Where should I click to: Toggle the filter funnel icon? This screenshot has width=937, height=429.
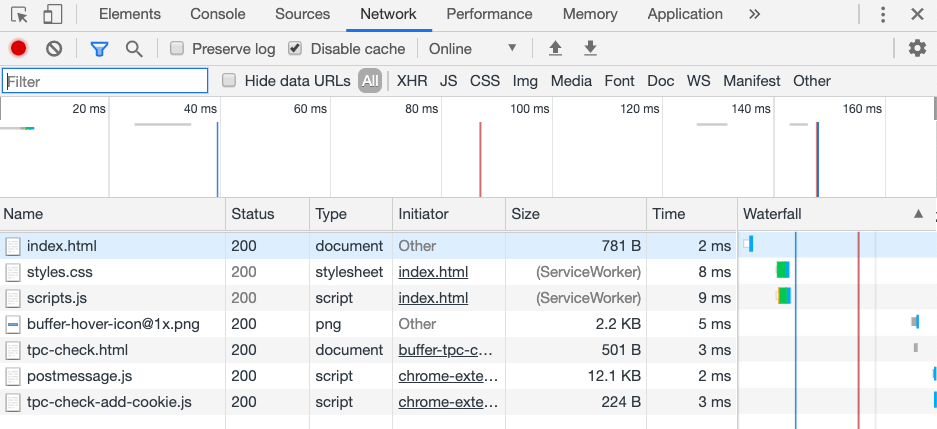click(x=99, y=49)
